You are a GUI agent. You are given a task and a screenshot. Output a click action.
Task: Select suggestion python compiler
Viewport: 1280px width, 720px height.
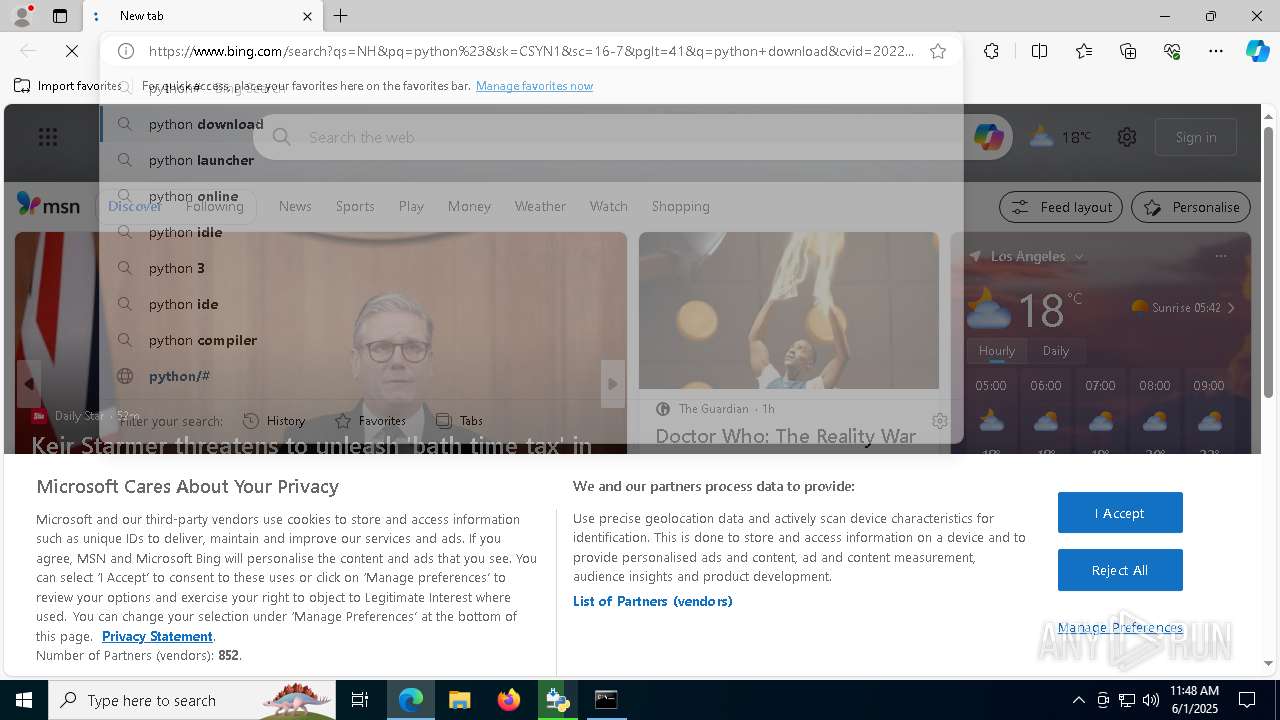click(531, 340)
